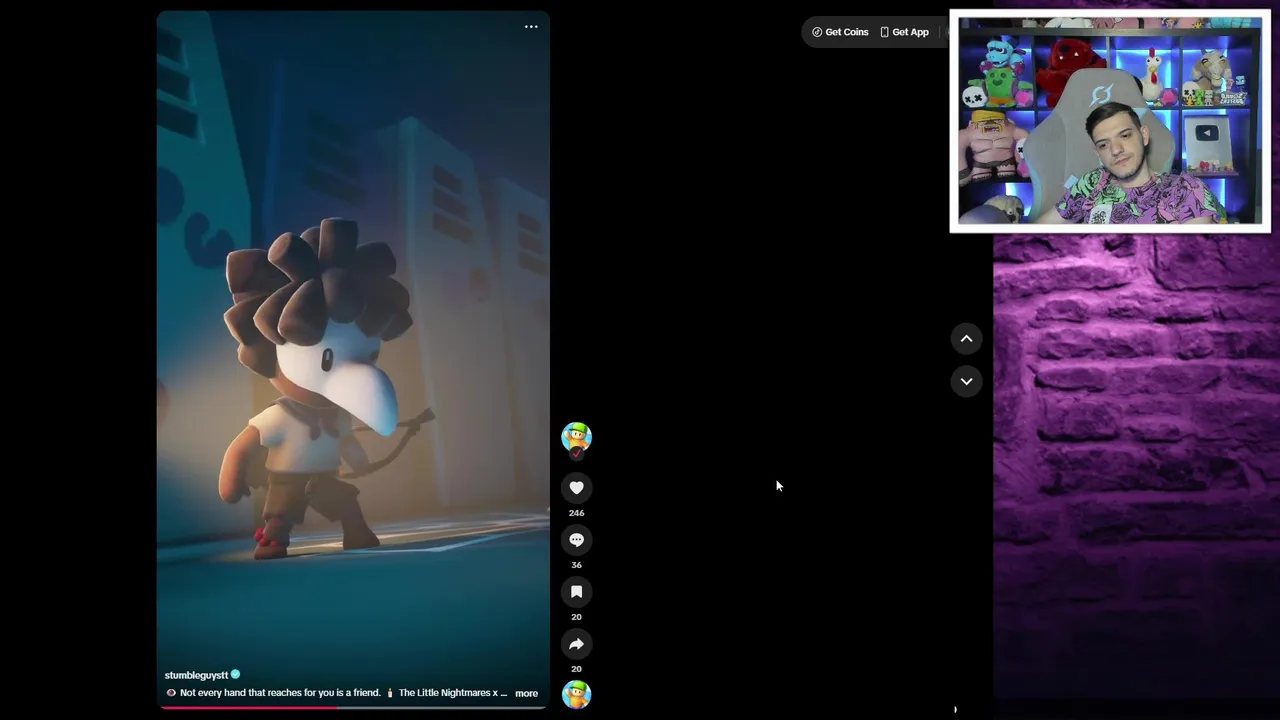Image resolution: width=1280 pixels, height=720 pixels.
Task: Click the video progress bar
Action: pos(353,707)
